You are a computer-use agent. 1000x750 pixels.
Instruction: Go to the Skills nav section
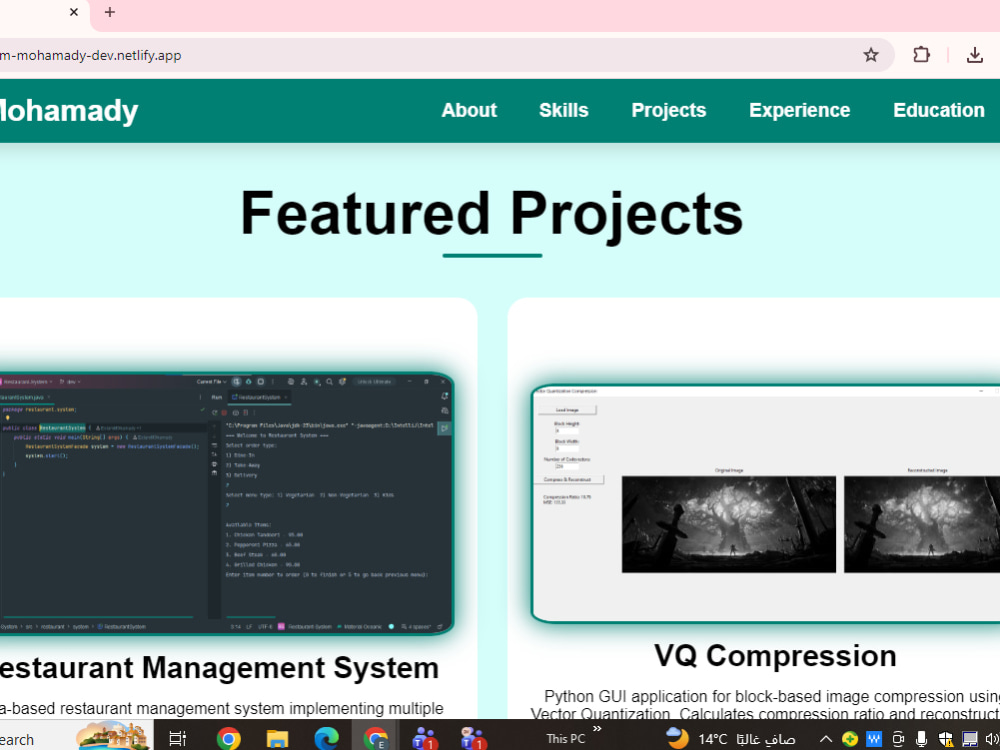pos(564,110)
